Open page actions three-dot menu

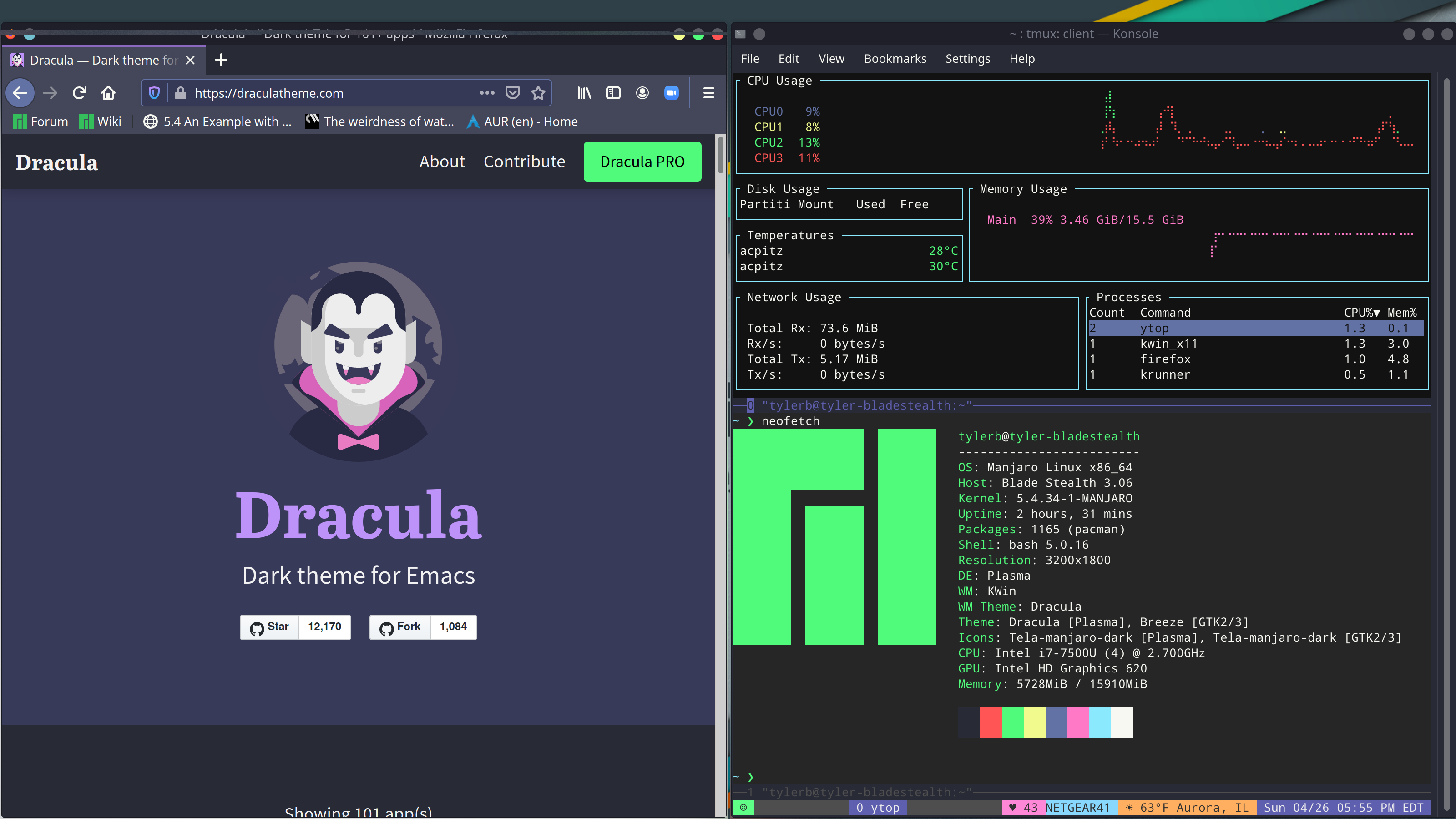click(x=487, y=93)
